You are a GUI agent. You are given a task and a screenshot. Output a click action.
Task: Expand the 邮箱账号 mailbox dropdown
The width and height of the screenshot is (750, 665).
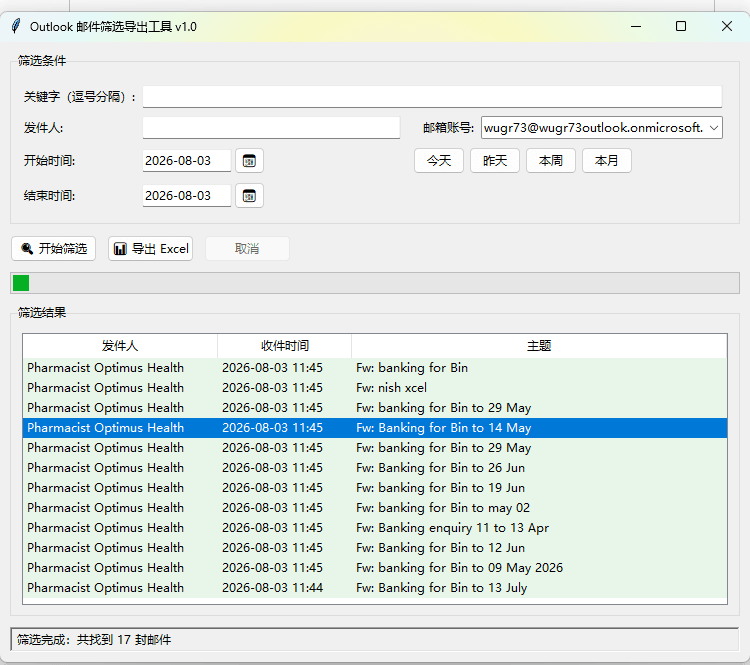[x=714, y=128]
